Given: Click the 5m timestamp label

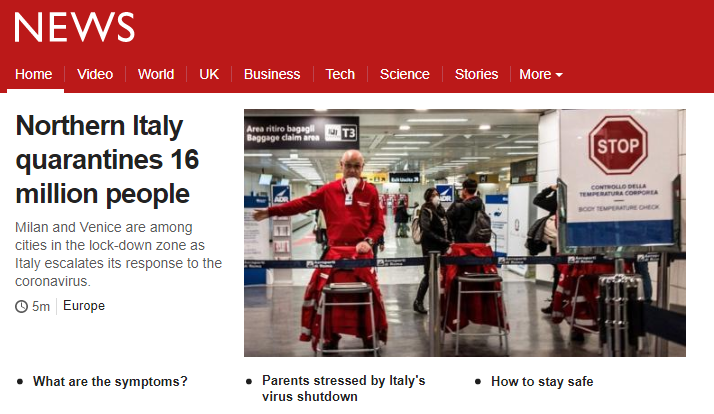Looking at the screenshot, I should click(41, 307).
